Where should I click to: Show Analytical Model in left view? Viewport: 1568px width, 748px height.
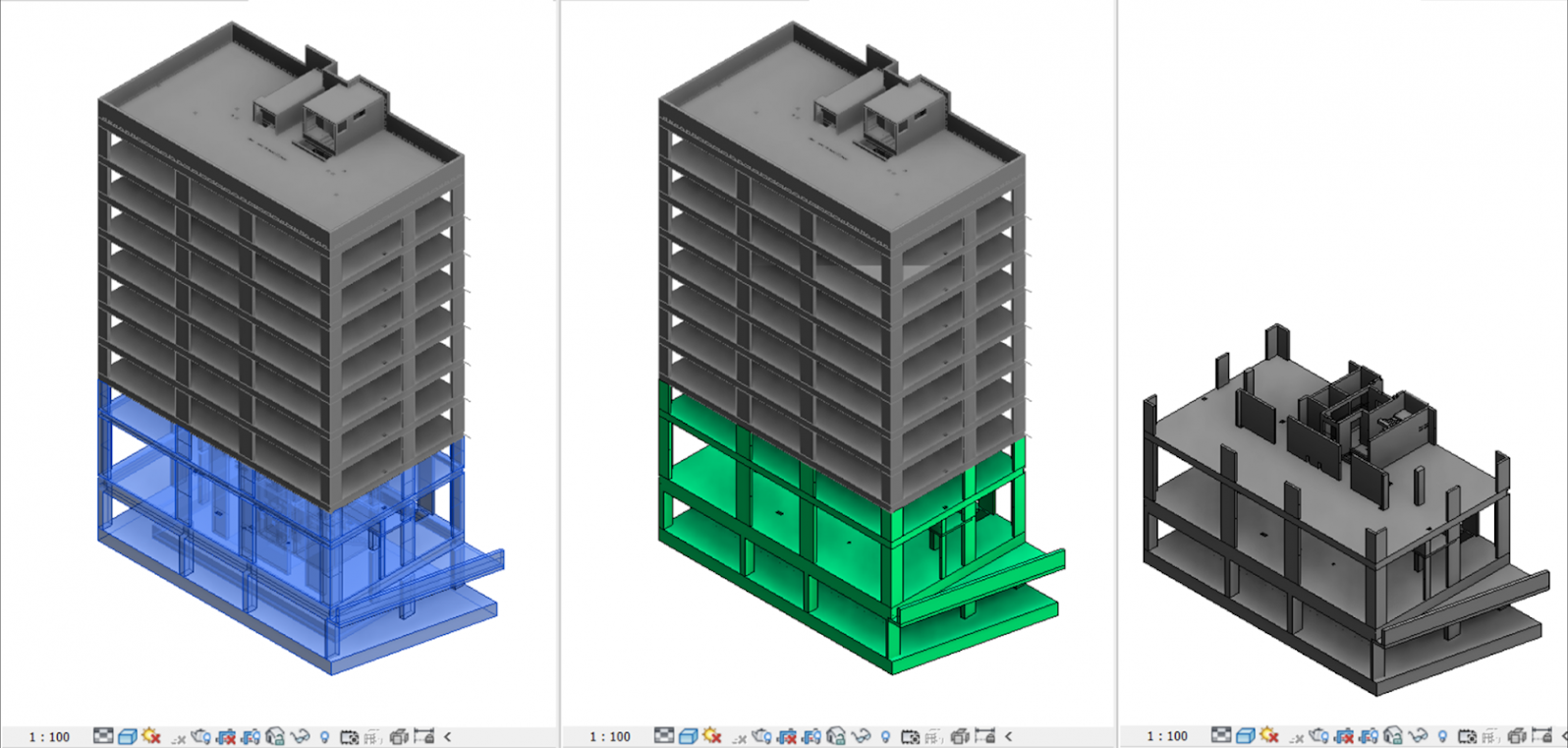tap(373, 736)
